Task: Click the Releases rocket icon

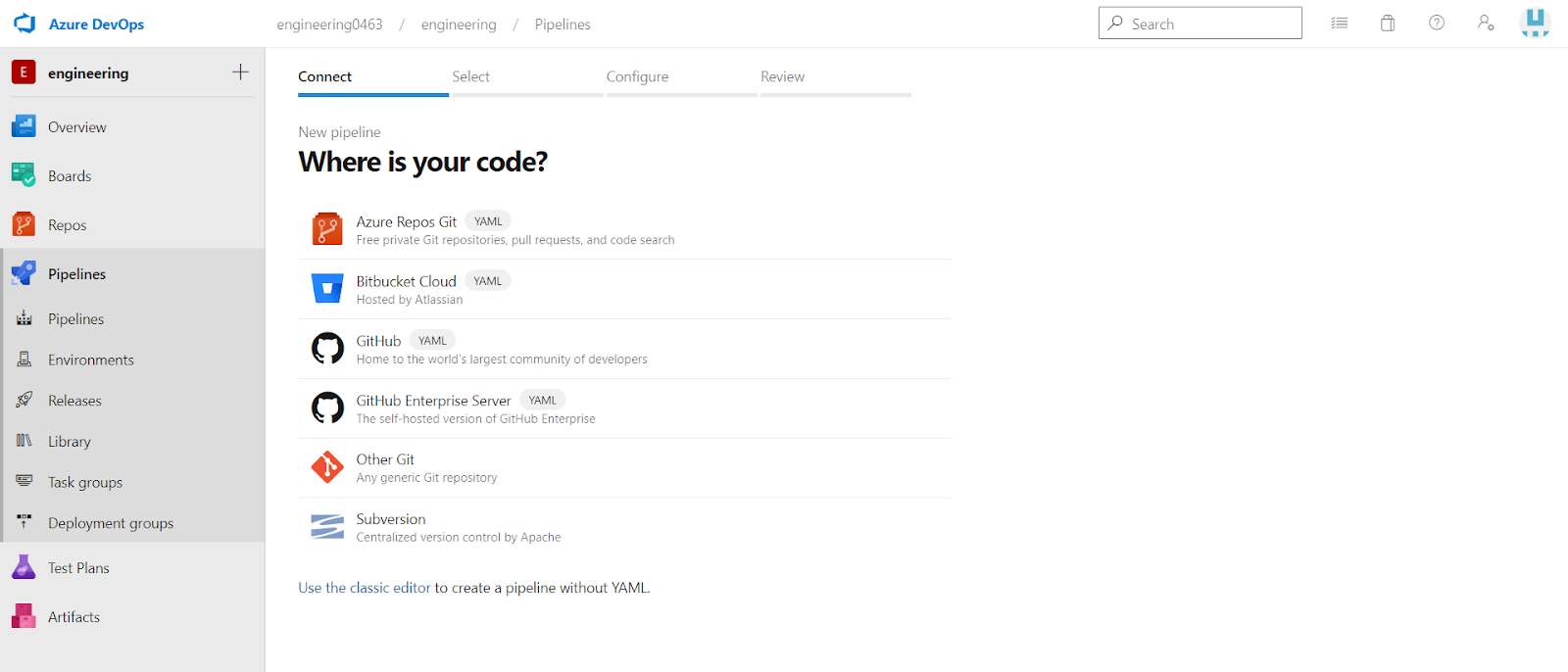Action: point(24,400)
